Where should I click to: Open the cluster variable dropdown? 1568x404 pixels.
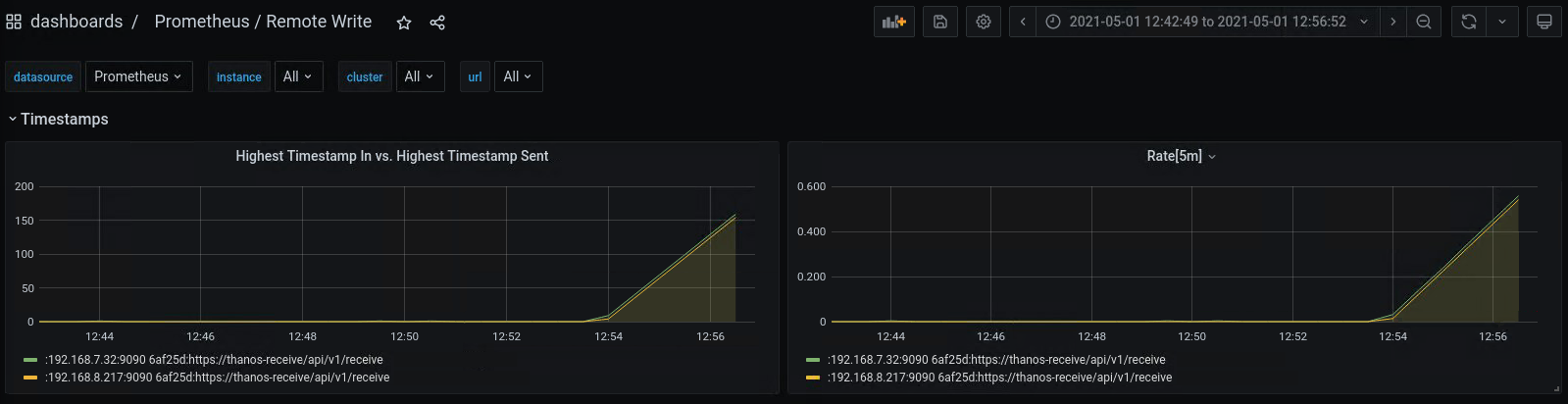(419, 76)
